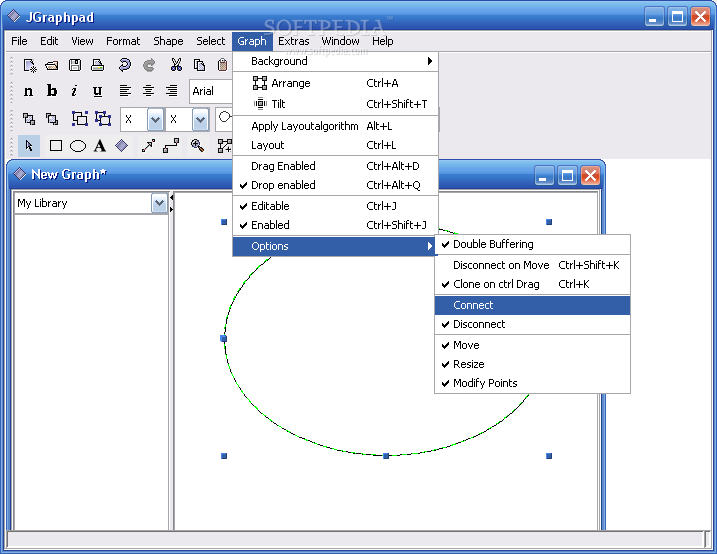Image resolution: width=717 pixels, height=554 pixels.
Task: Open the first X combo box arrow
Action: (x=155, y=120)
